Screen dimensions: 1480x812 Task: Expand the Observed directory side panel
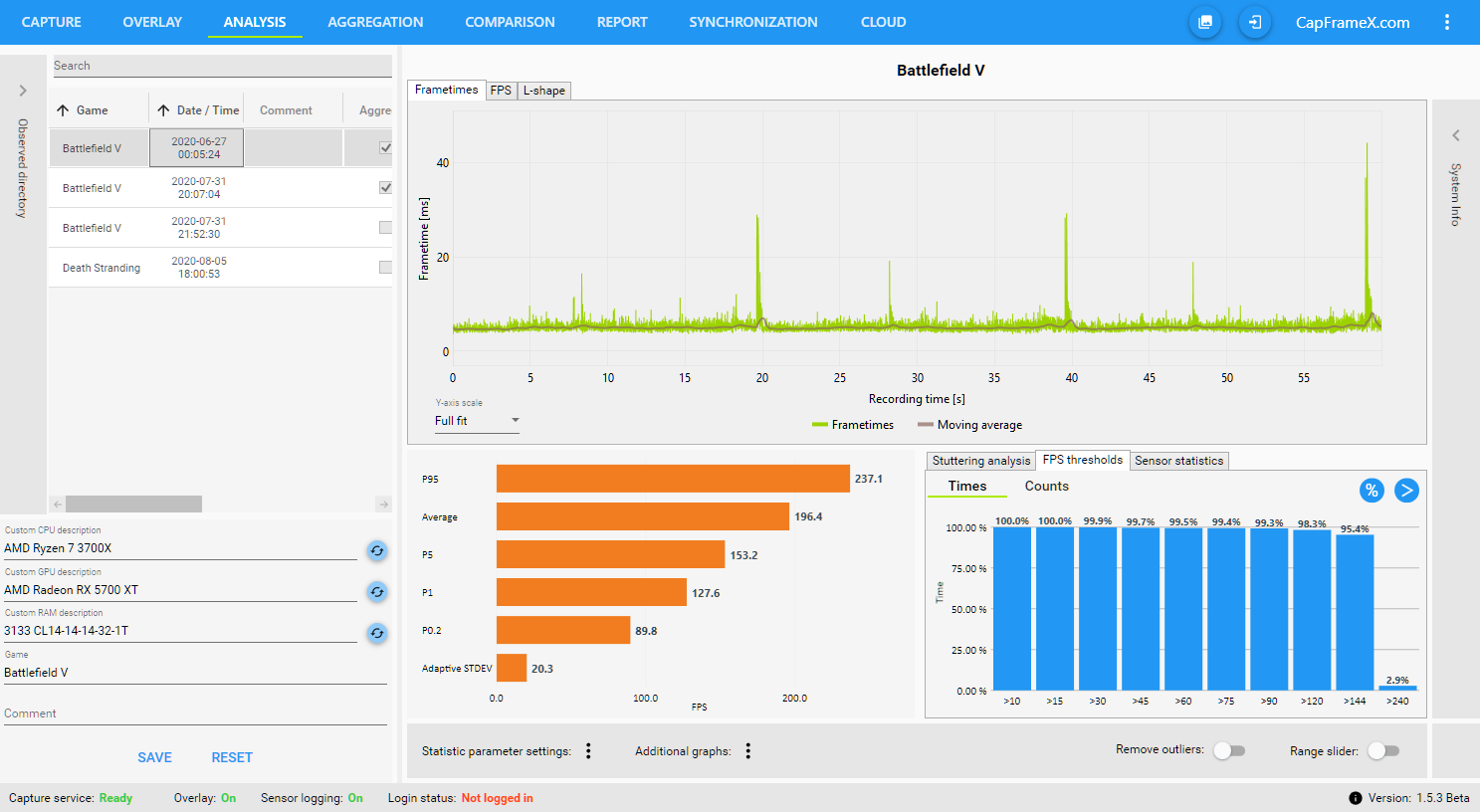point(23,91)
